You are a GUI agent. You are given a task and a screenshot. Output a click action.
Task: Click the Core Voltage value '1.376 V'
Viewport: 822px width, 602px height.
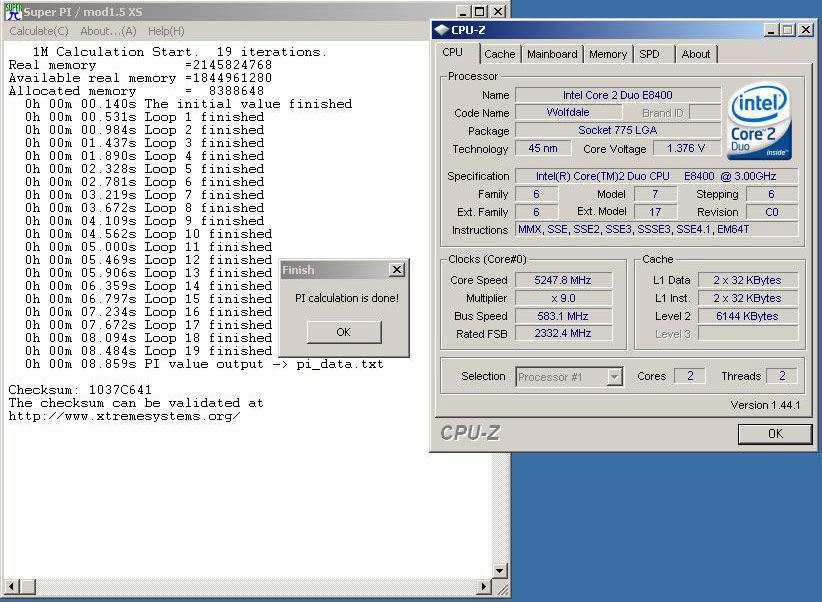click(x=686, y=148)
